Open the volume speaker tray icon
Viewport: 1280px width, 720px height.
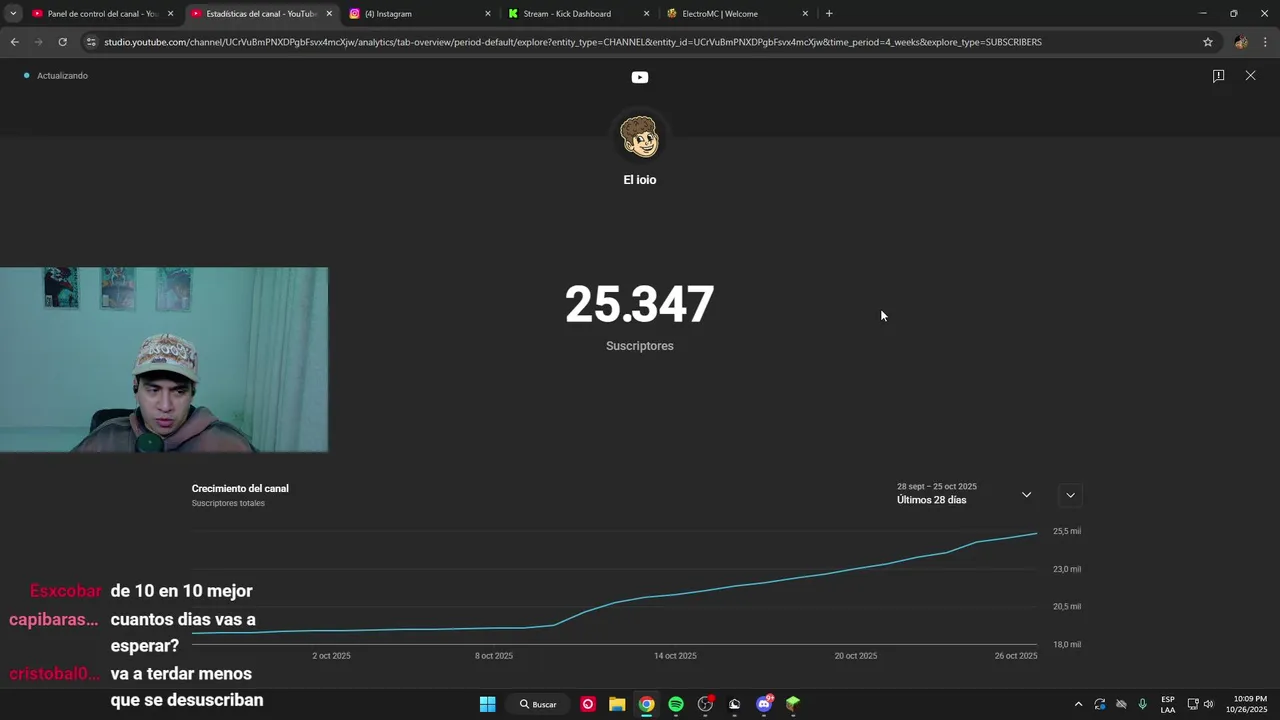[x=1209, y=704]
